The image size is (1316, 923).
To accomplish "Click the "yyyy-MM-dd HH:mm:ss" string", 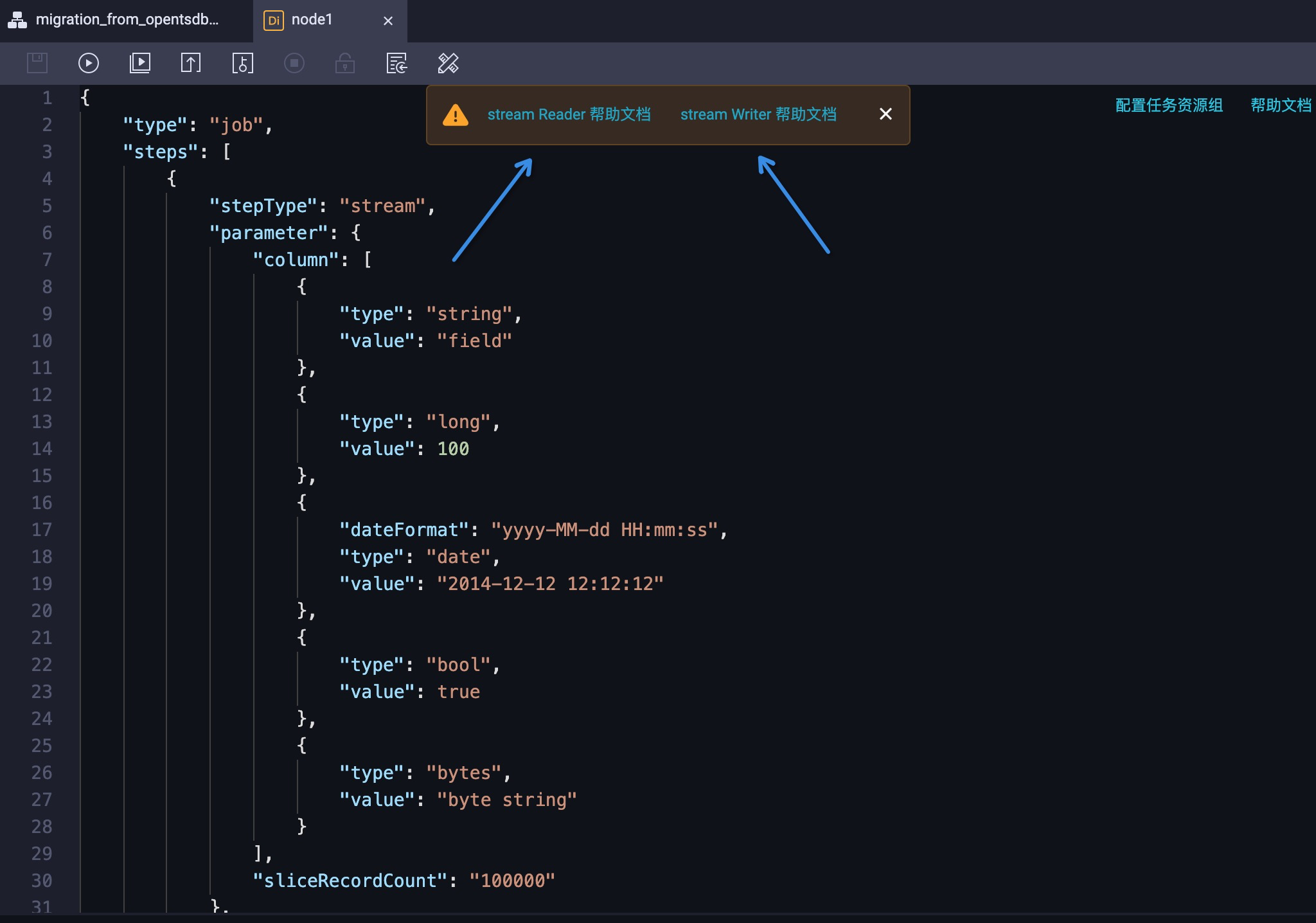I will pyautogui.click(x=605, y=530).
